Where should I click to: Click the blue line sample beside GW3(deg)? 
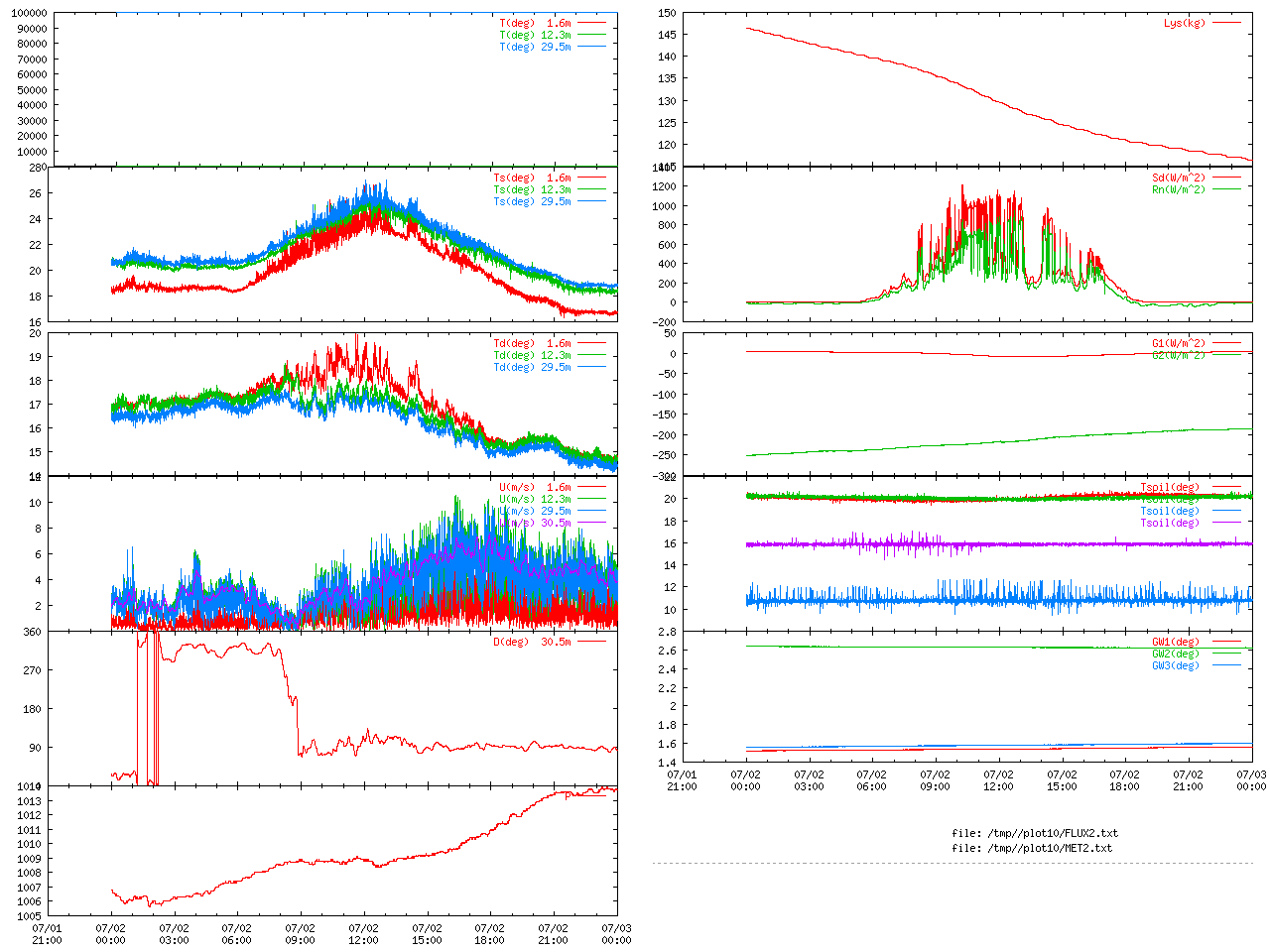[x=1226, y=666]
